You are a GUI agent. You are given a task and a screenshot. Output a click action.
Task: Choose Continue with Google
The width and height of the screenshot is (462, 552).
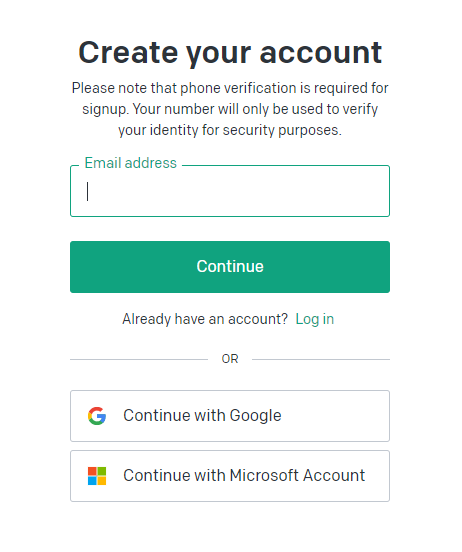pos(230,416)
